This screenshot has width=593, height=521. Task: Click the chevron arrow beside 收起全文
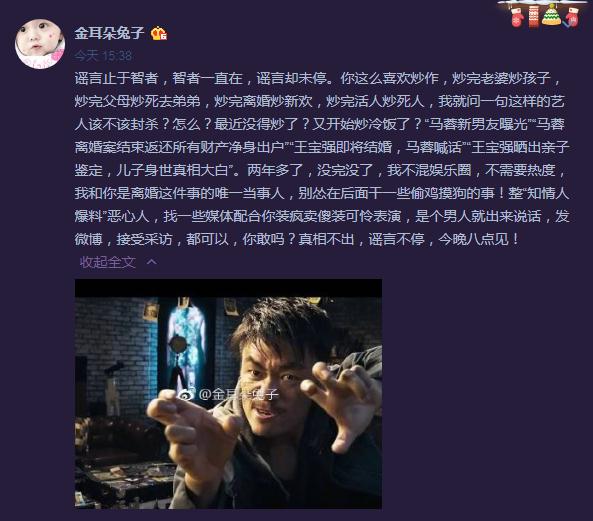(x=151, y=261)
